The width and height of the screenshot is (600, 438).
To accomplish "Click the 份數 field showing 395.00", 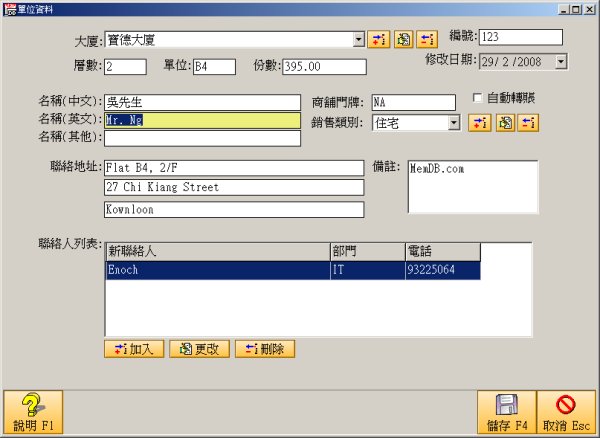I will point(324,67).
